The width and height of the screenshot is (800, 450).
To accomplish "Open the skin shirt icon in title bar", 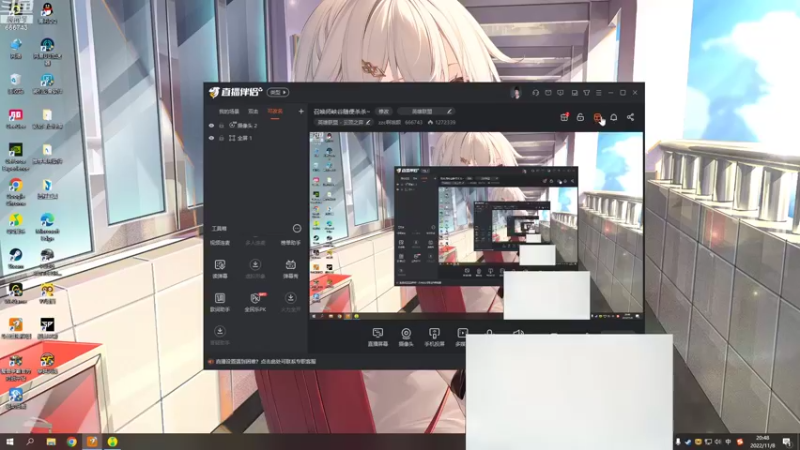I will coord(587,93).
